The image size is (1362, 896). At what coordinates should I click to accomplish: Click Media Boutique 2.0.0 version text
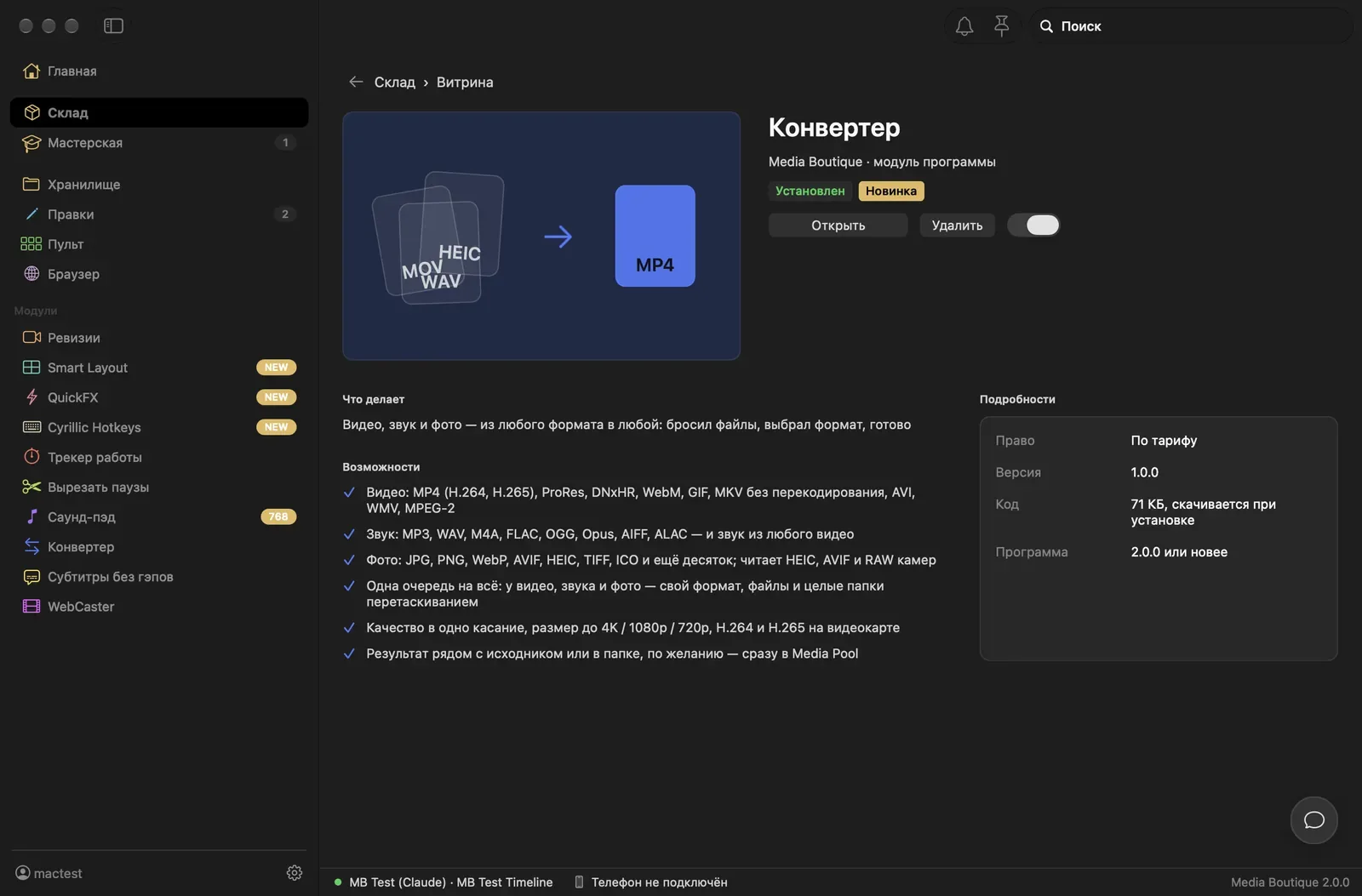pyautogui.click(x=1290, y=882)
